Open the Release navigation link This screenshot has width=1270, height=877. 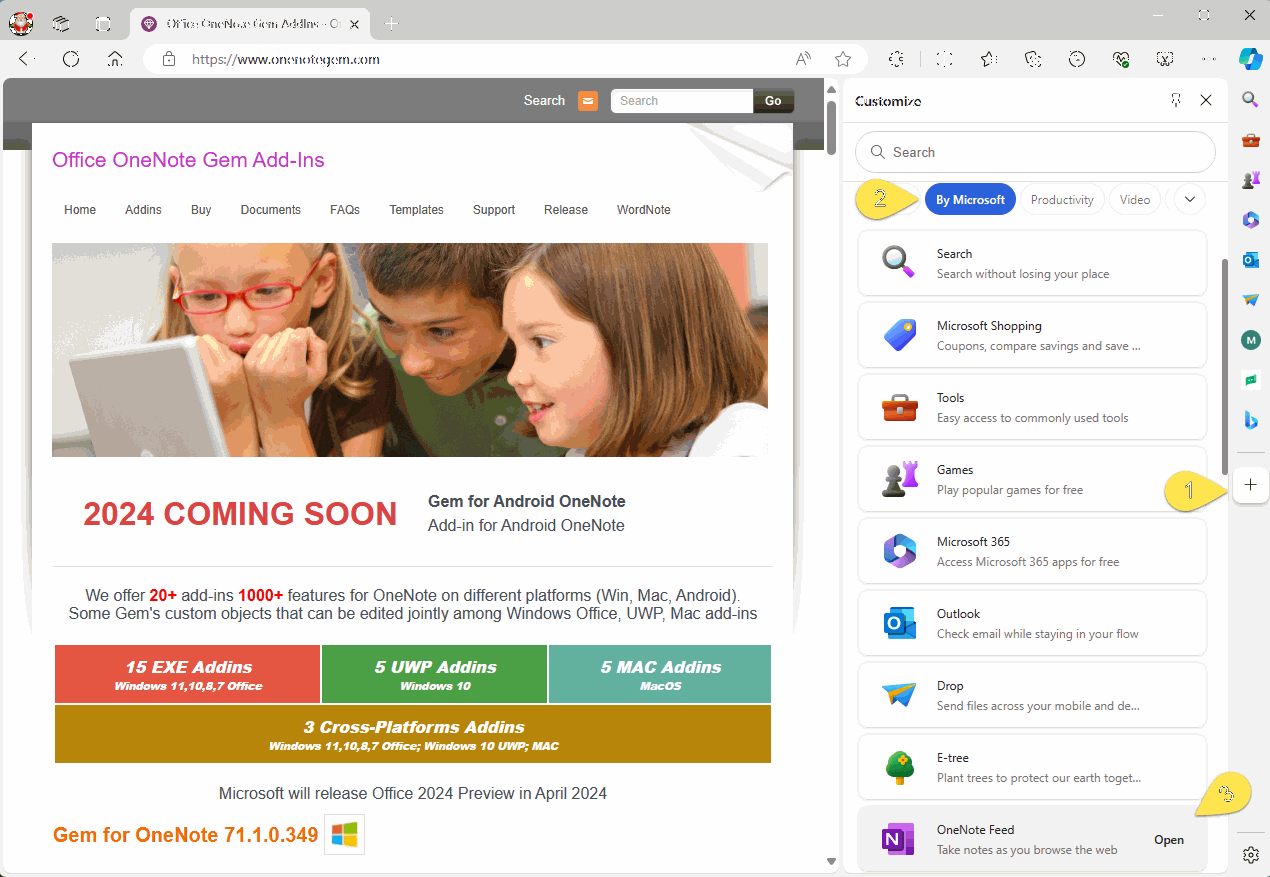[566, 210]
